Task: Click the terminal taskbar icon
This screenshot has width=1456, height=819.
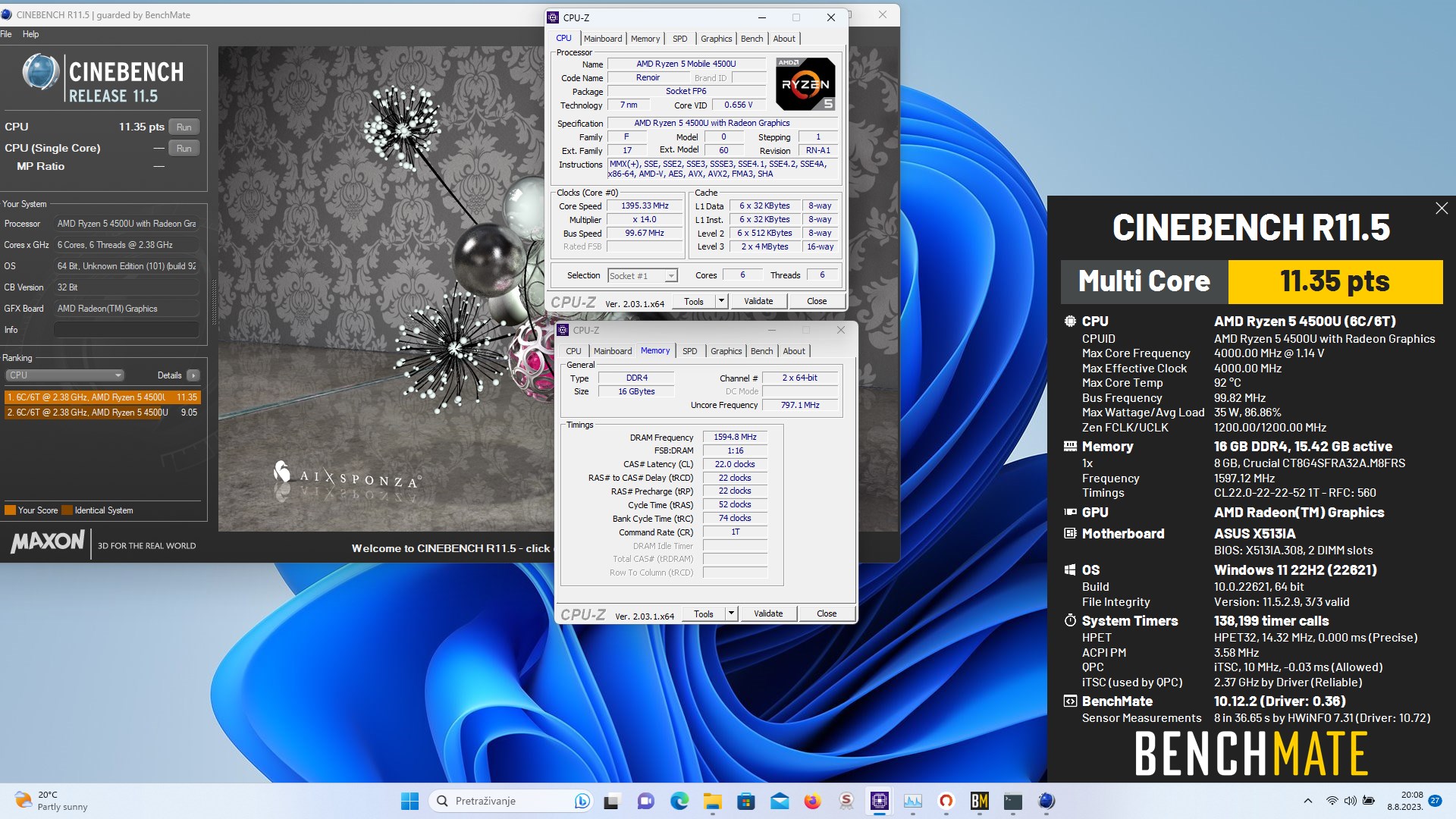Action: pyautogui.click(x=1013, y=801)
